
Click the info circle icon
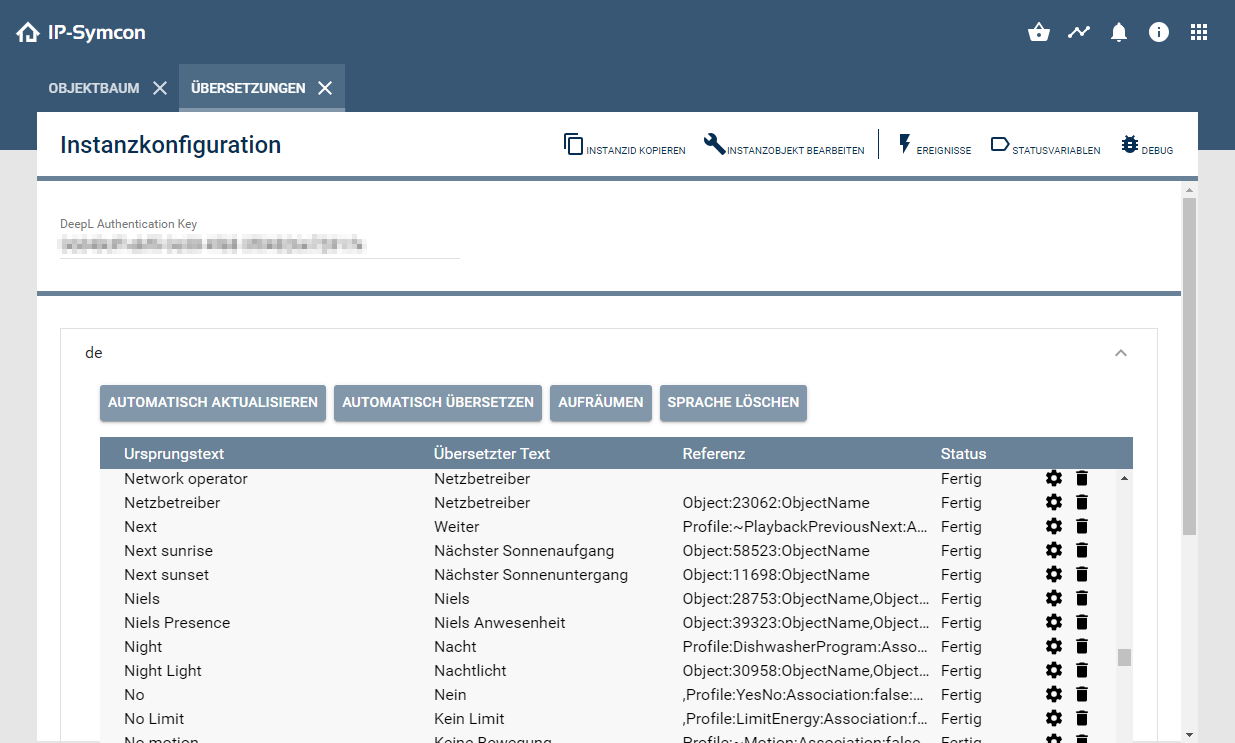(x=1159, y=32)
